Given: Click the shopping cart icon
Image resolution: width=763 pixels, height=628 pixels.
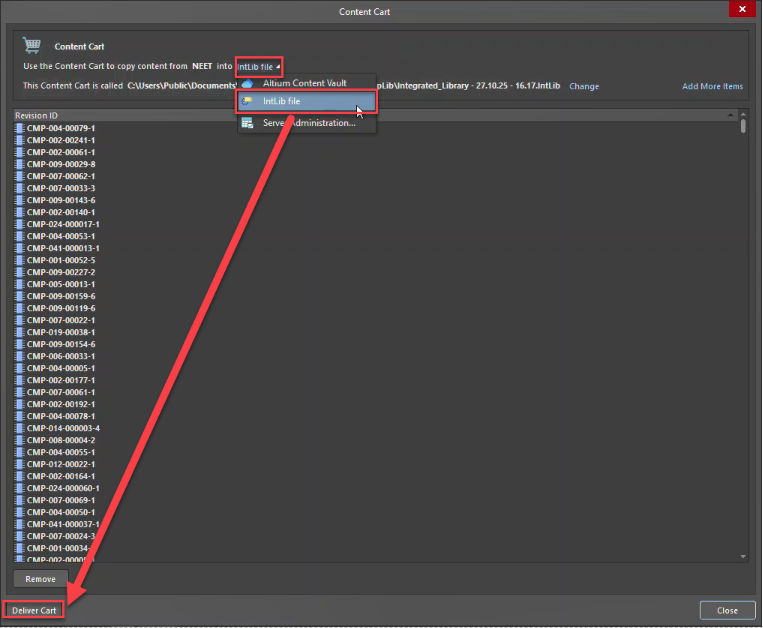Looking at the screenshot, I should point(32,46).
